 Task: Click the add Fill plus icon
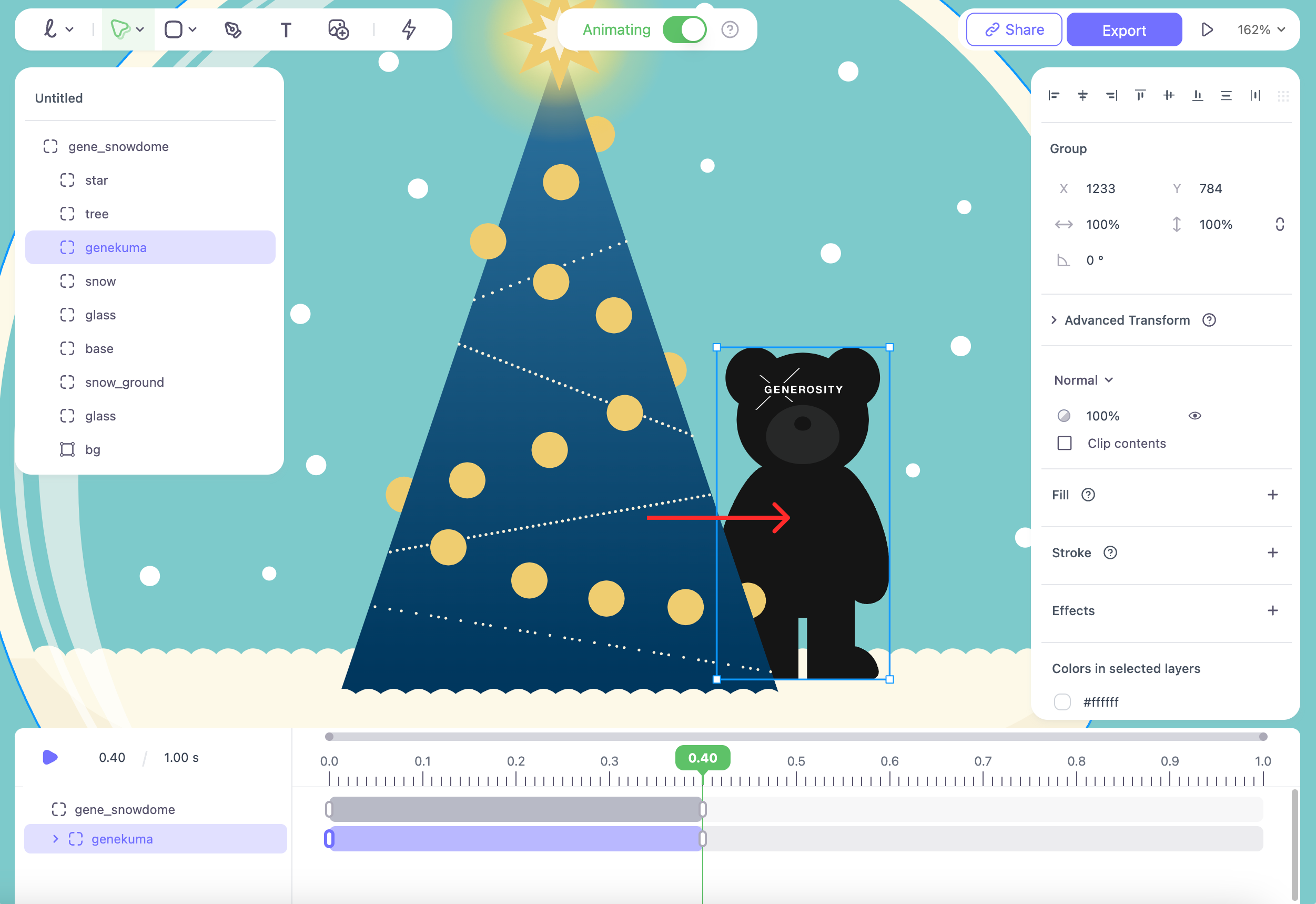(x=1272, y=495)
